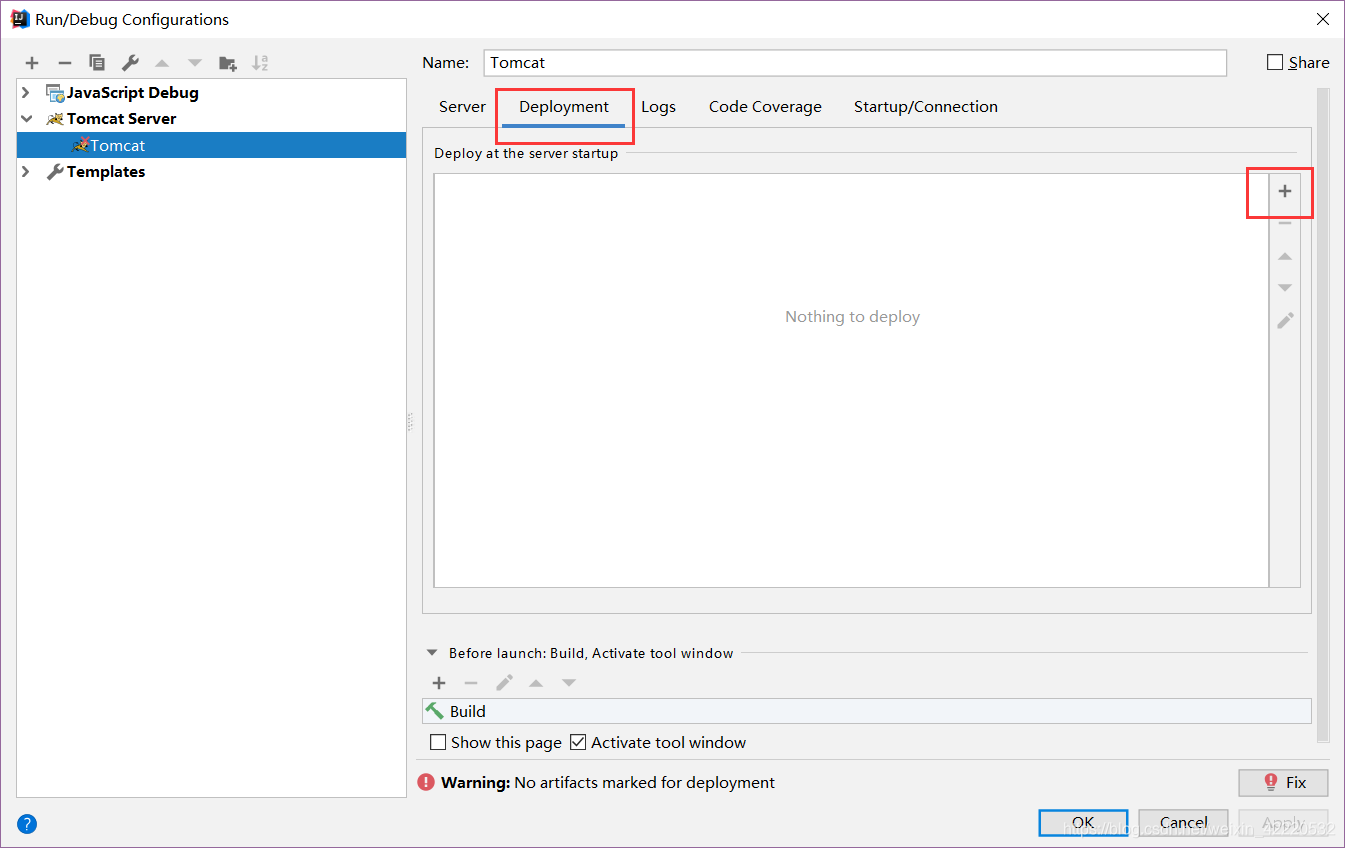The image size is (1345, 848).
Task: Open the help question mark
Action: (x=27, y=824)
